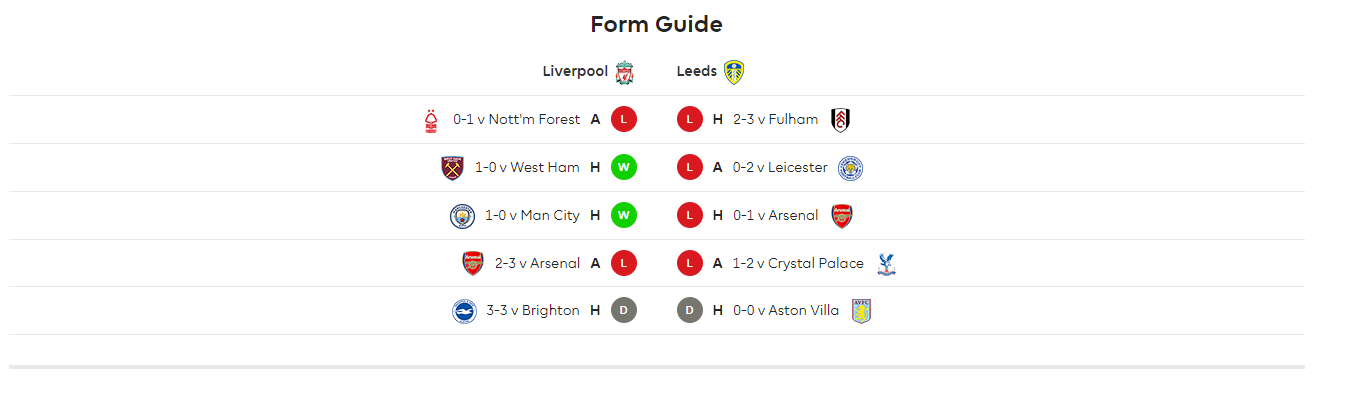Open the Nott'm Forest badge
The width and height of the screenshot is (1363, 399).
click(431, 120)
